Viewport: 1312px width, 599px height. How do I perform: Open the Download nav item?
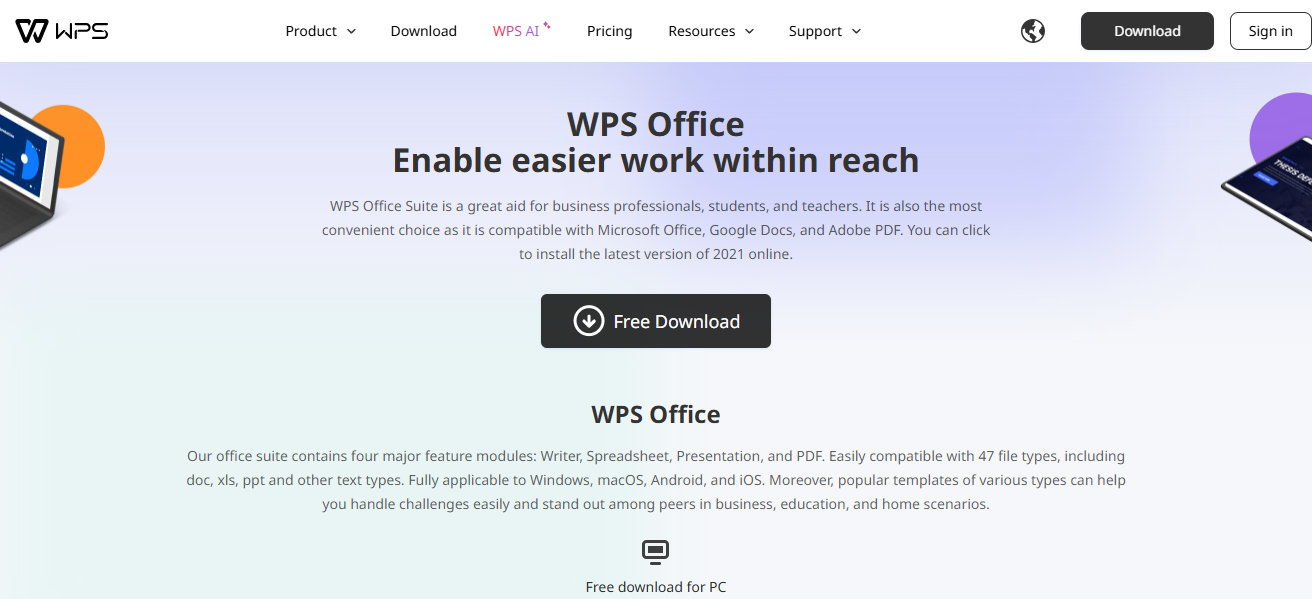424,31
